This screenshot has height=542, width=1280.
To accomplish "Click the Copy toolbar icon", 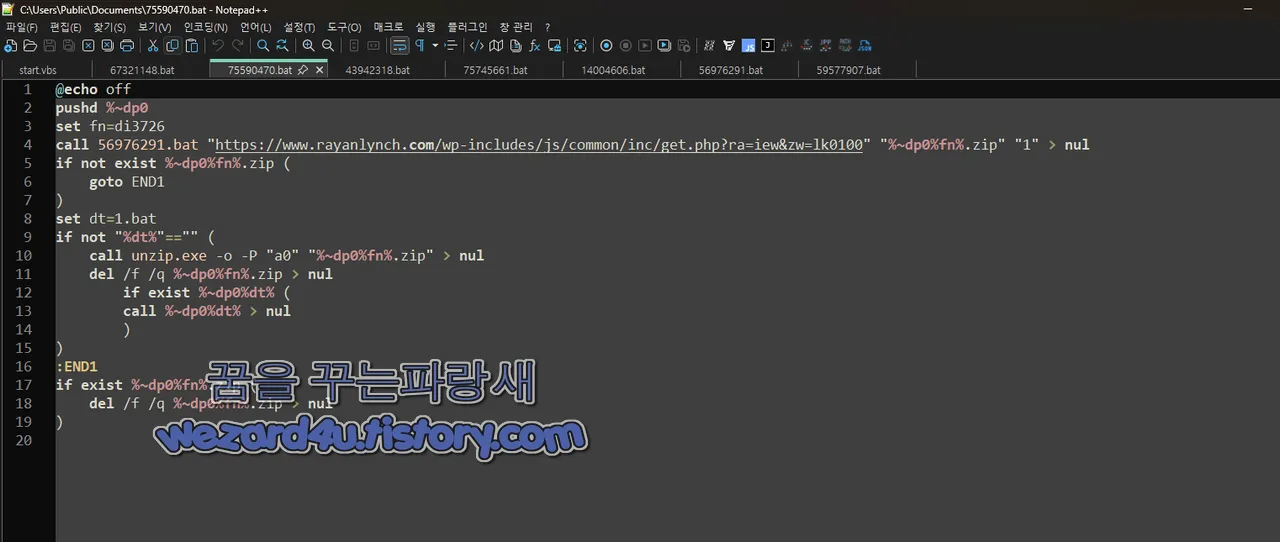I will [x=172, y=46].
